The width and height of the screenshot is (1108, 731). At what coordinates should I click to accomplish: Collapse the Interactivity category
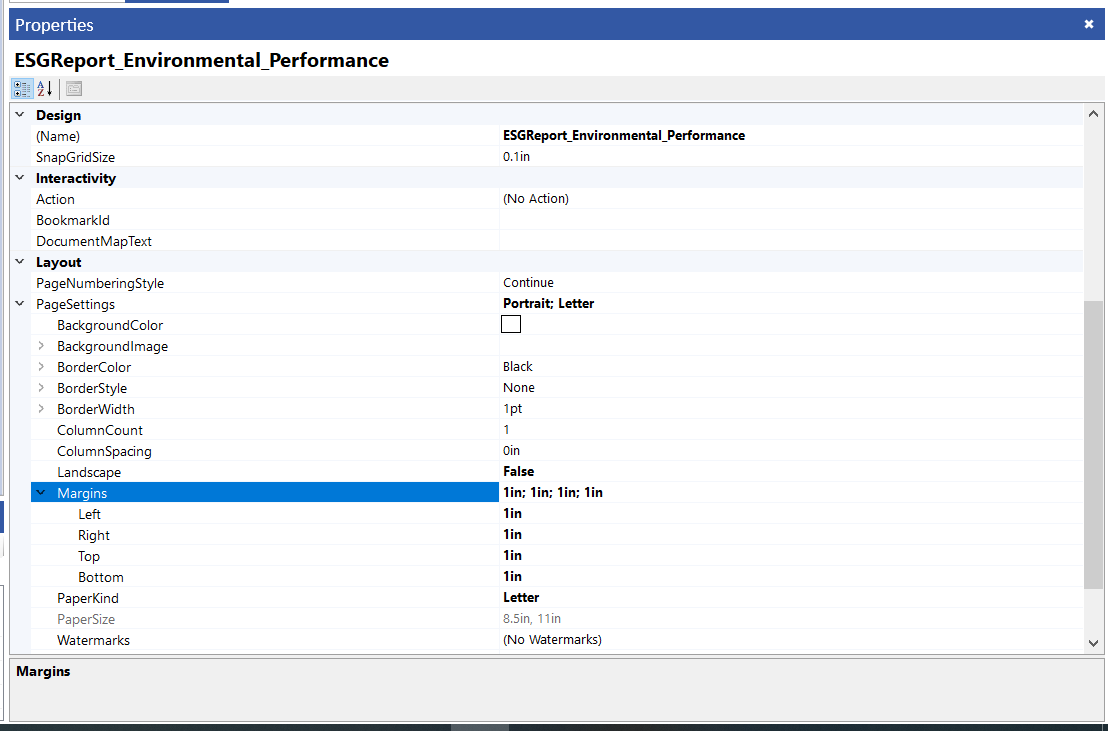click(x=20, y=178)
